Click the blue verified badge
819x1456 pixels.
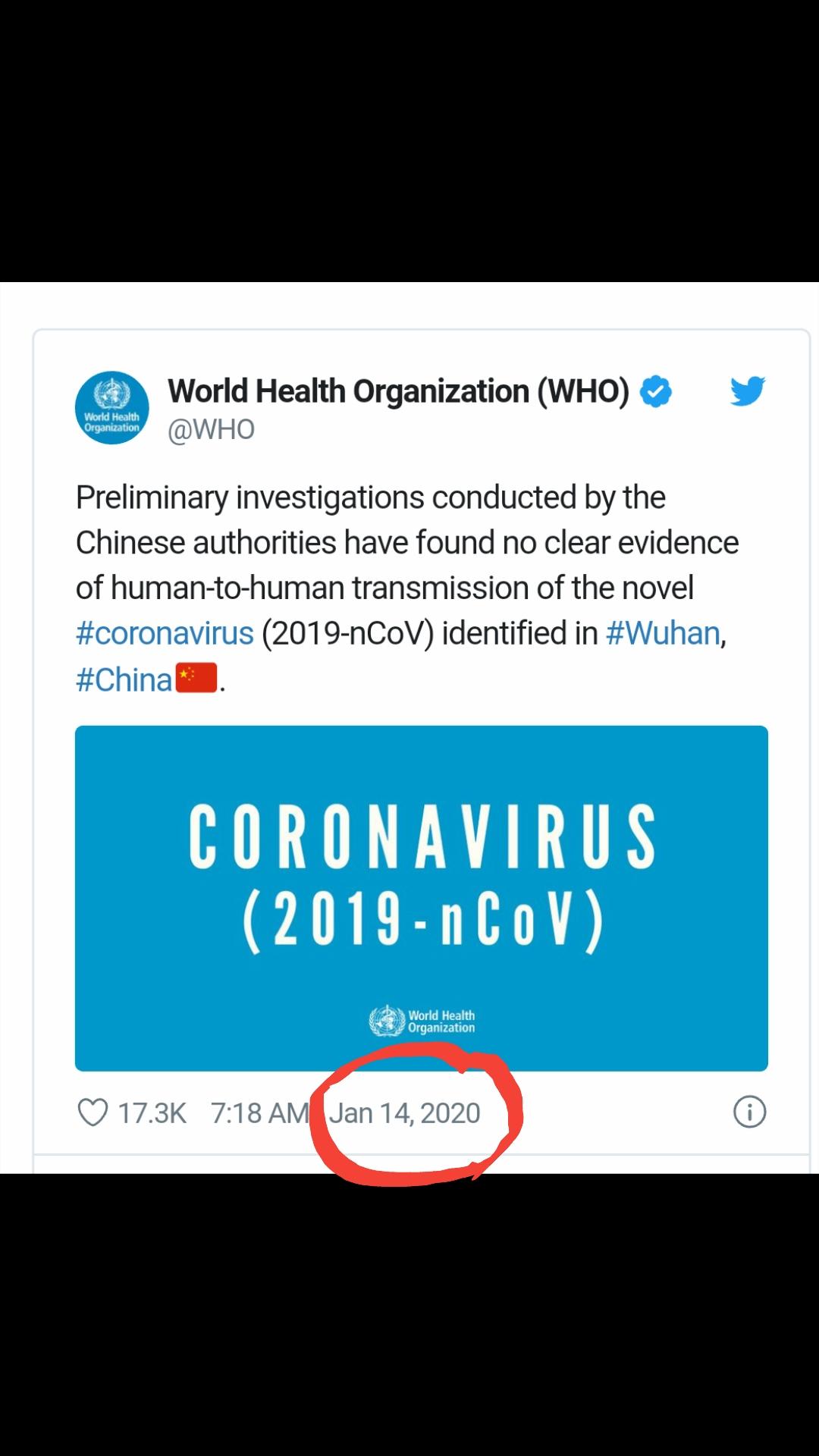pyautogui.click(x=656, y=391)
